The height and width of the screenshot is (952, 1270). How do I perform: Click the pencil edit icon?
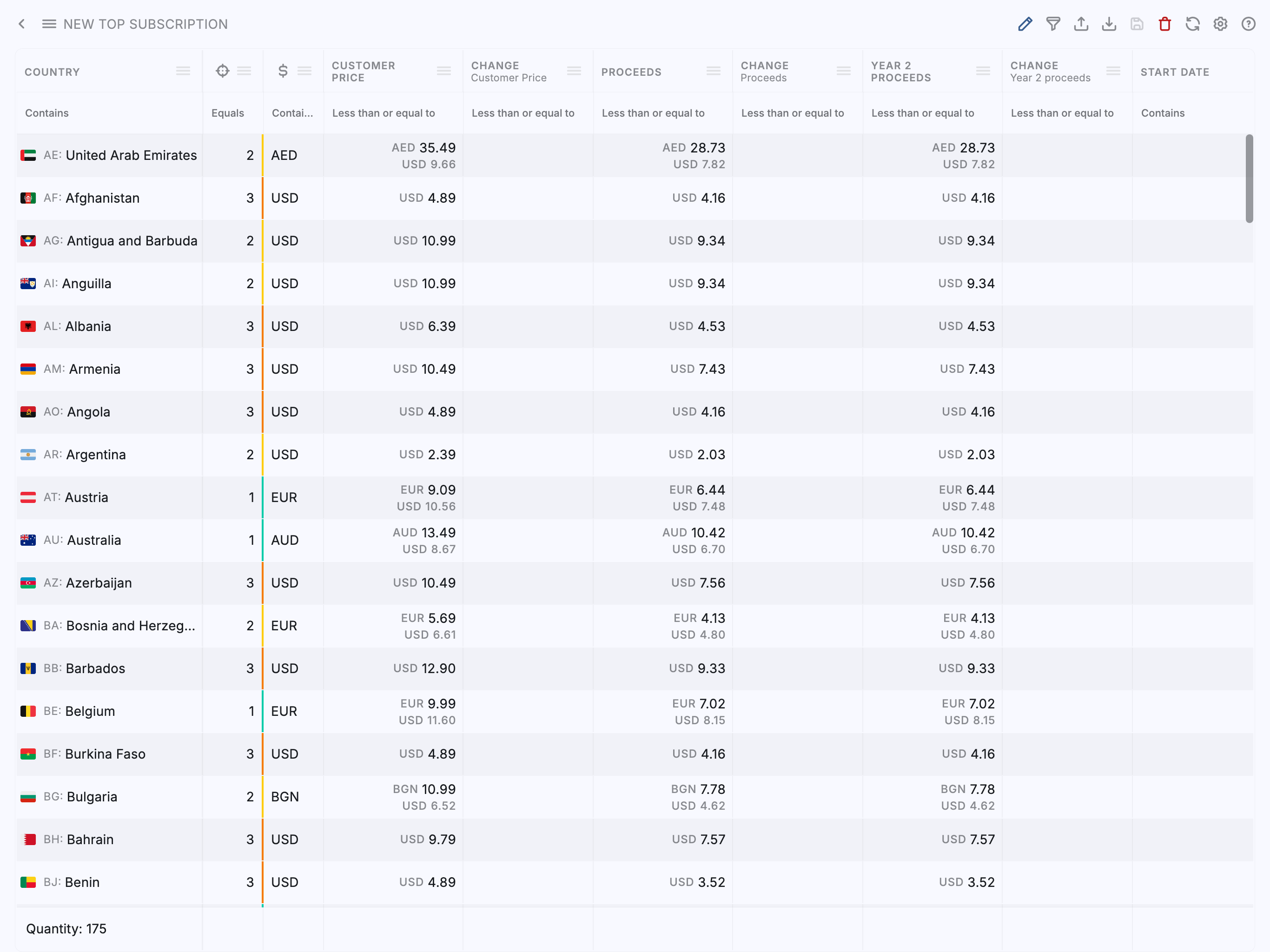tap(1025, 24)
